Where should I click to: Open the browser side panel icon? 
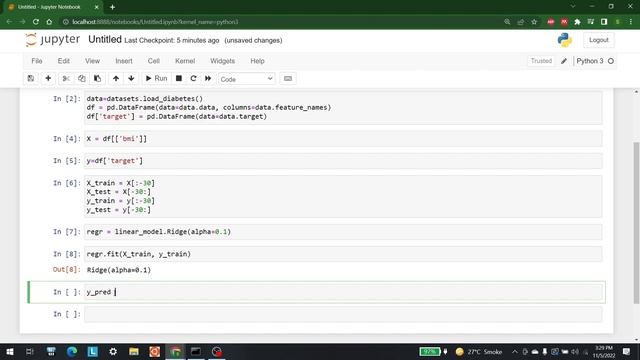pyautogui.click(x=604, y=22)
